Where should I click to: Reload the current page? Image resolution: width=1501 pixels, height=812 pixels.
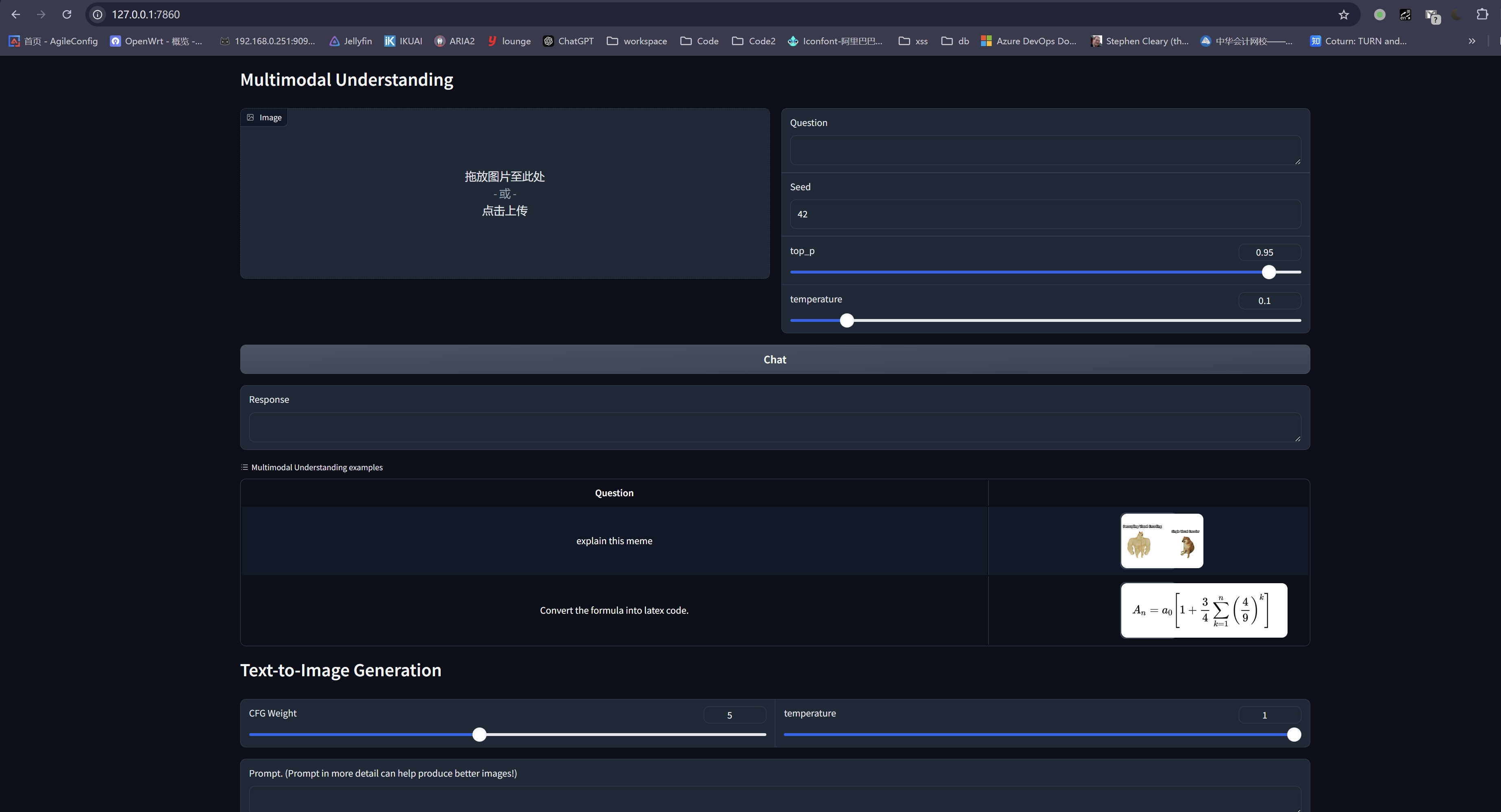67,15
